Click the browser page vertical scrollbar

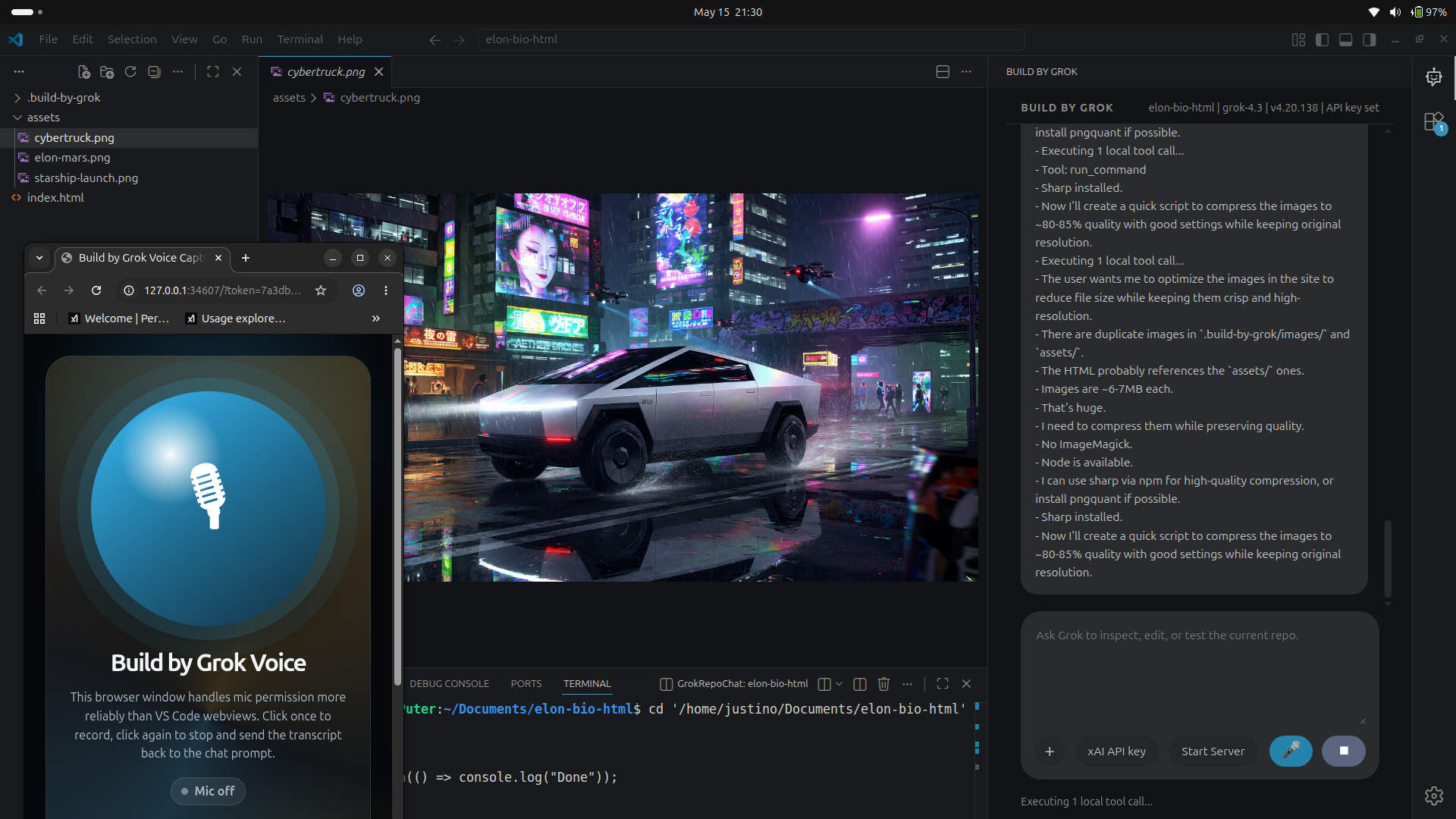[x=397, y=516]
